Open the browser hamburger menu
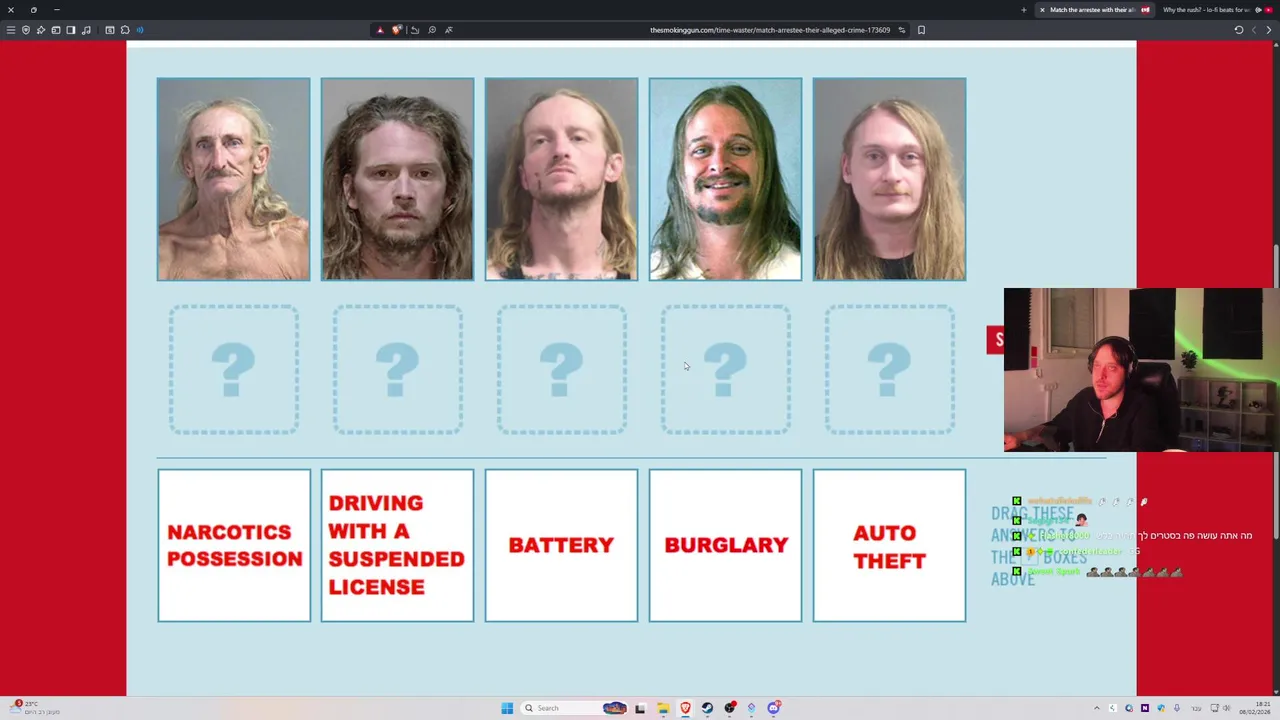This screenshot has width=1280, height=720. (x=11, y=30)
